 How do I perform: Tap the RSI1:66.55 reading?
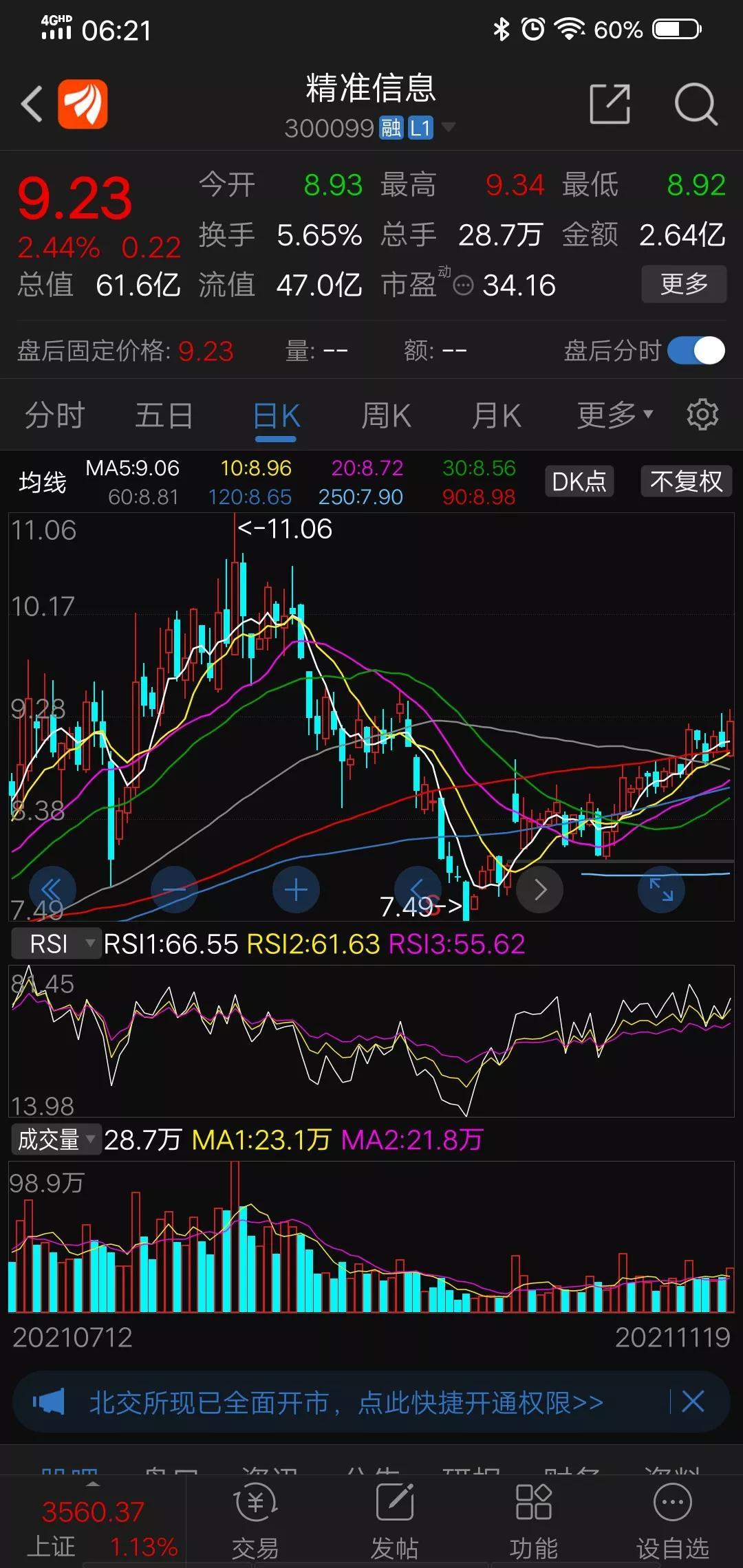tap(171, 944)
